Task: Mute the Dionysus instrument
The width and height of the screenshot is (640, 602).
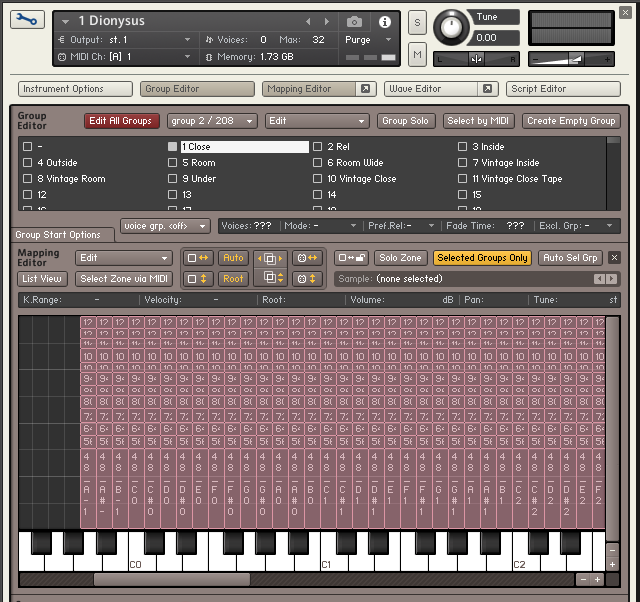Action: pyautogui.click(x=417, y=54)
